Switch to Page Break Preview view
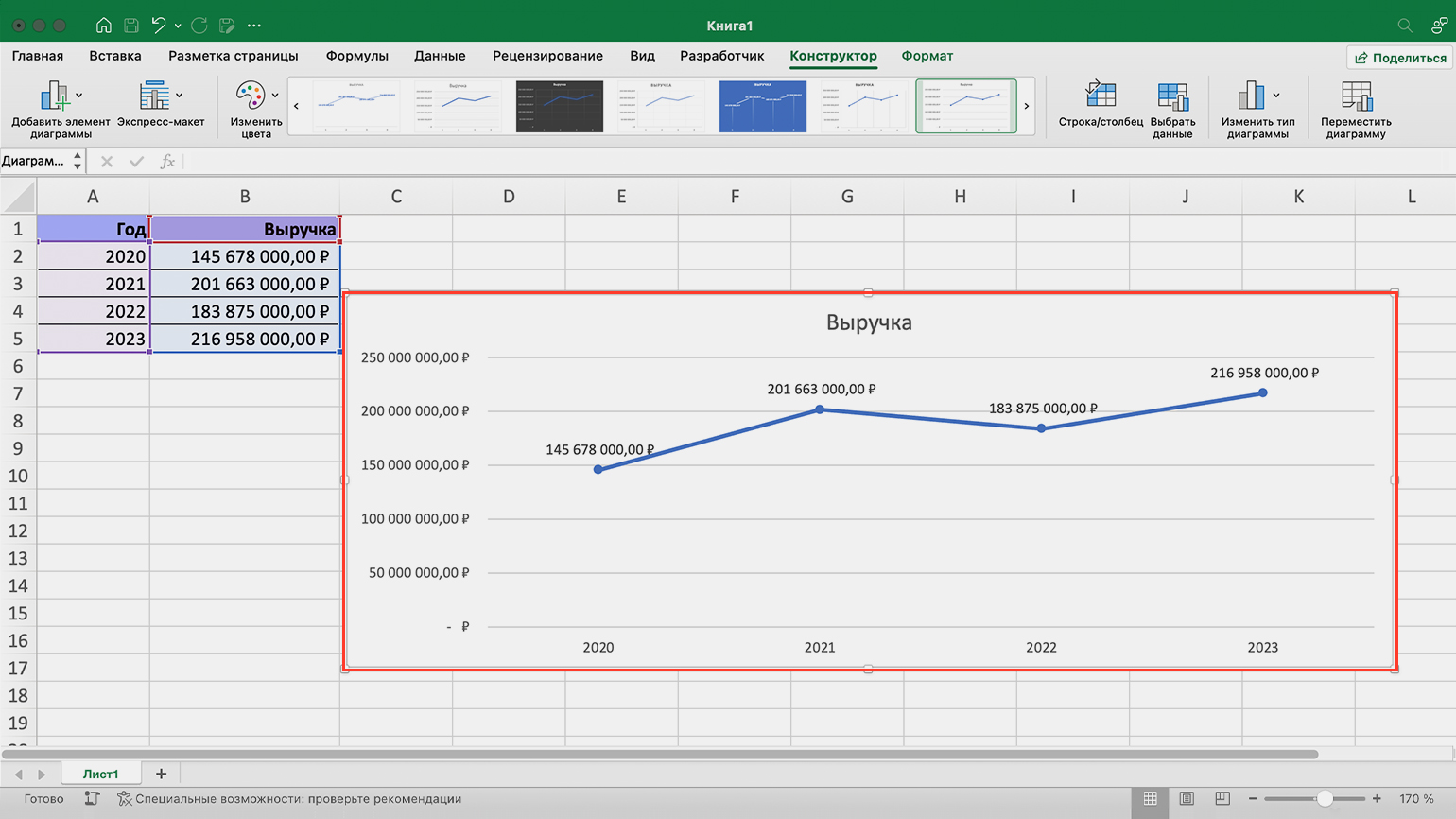Viewport: 1456px width, 819px height. click(1222, 799)
